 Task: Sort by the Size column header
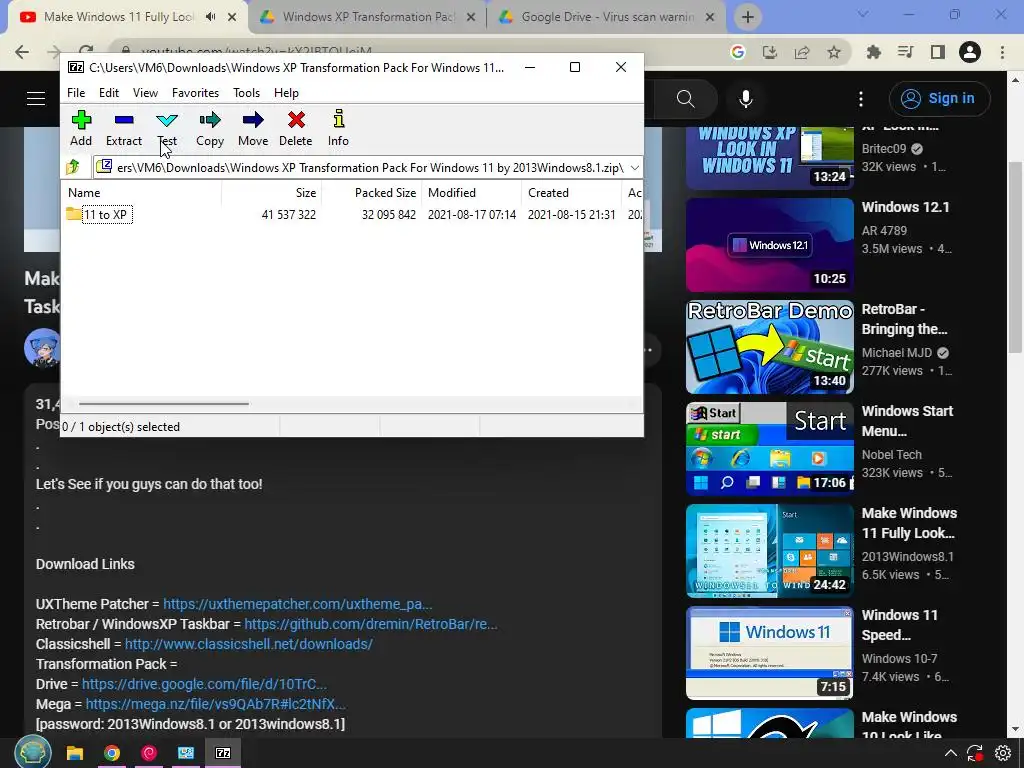pyautogui.click(x=272, y=193)
